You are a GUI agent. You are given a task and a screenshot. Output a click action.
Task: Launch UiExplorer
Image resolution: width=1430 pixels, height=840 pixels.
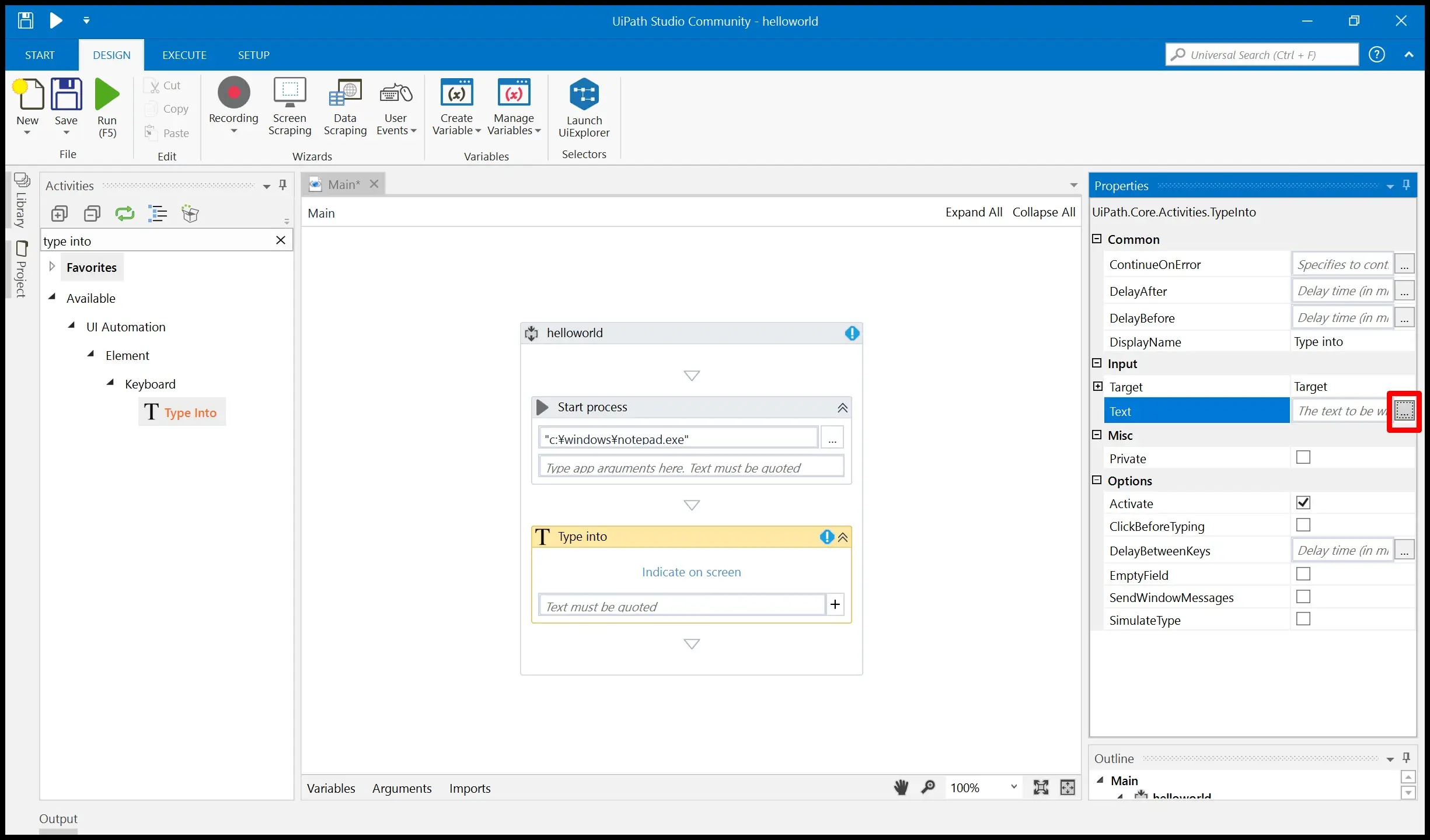click(x=584, y=107)
